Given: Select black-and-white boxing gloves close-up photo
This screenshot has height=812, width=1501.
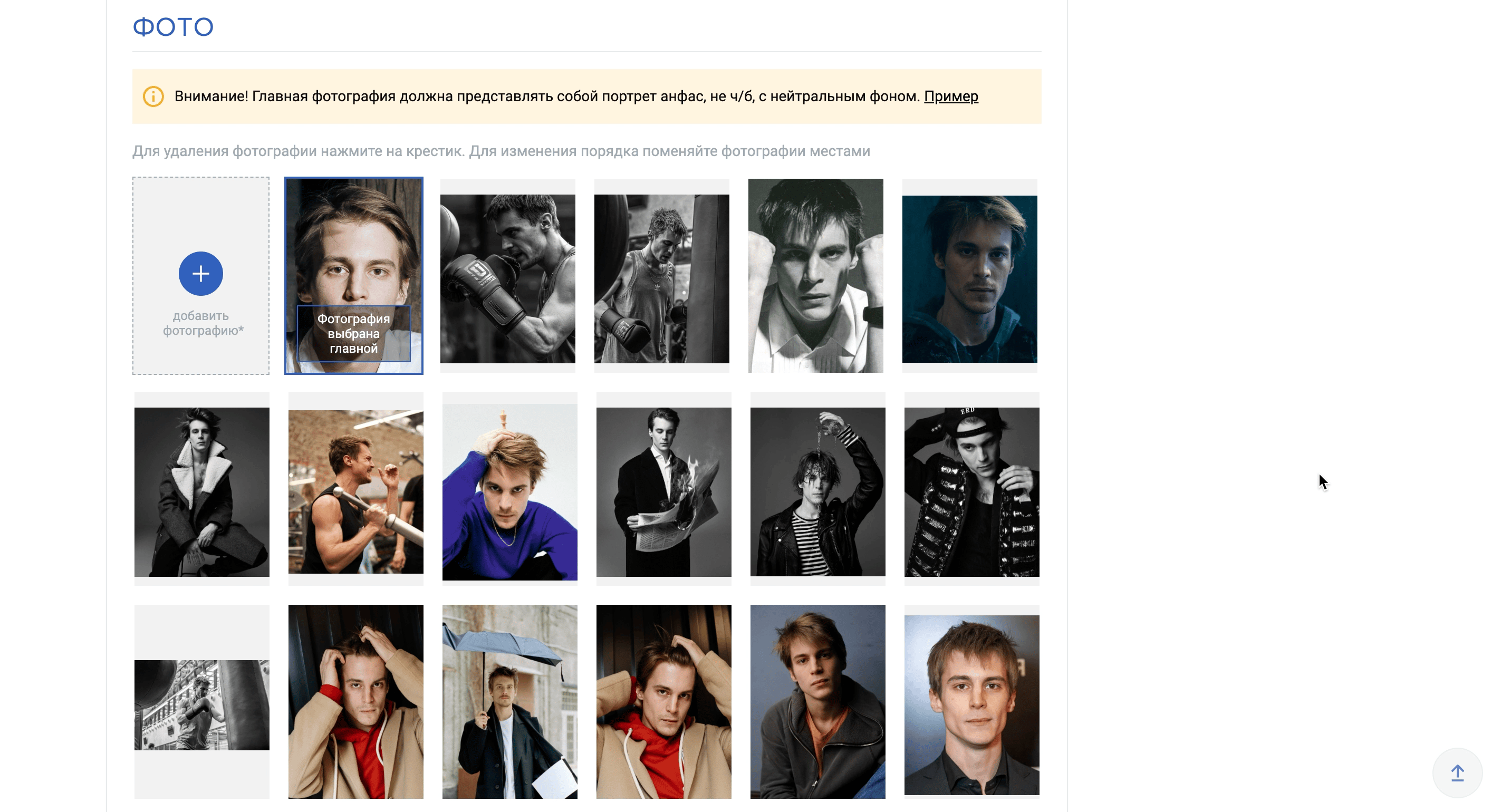Looking at the screenshot, I should click(507, 278).
